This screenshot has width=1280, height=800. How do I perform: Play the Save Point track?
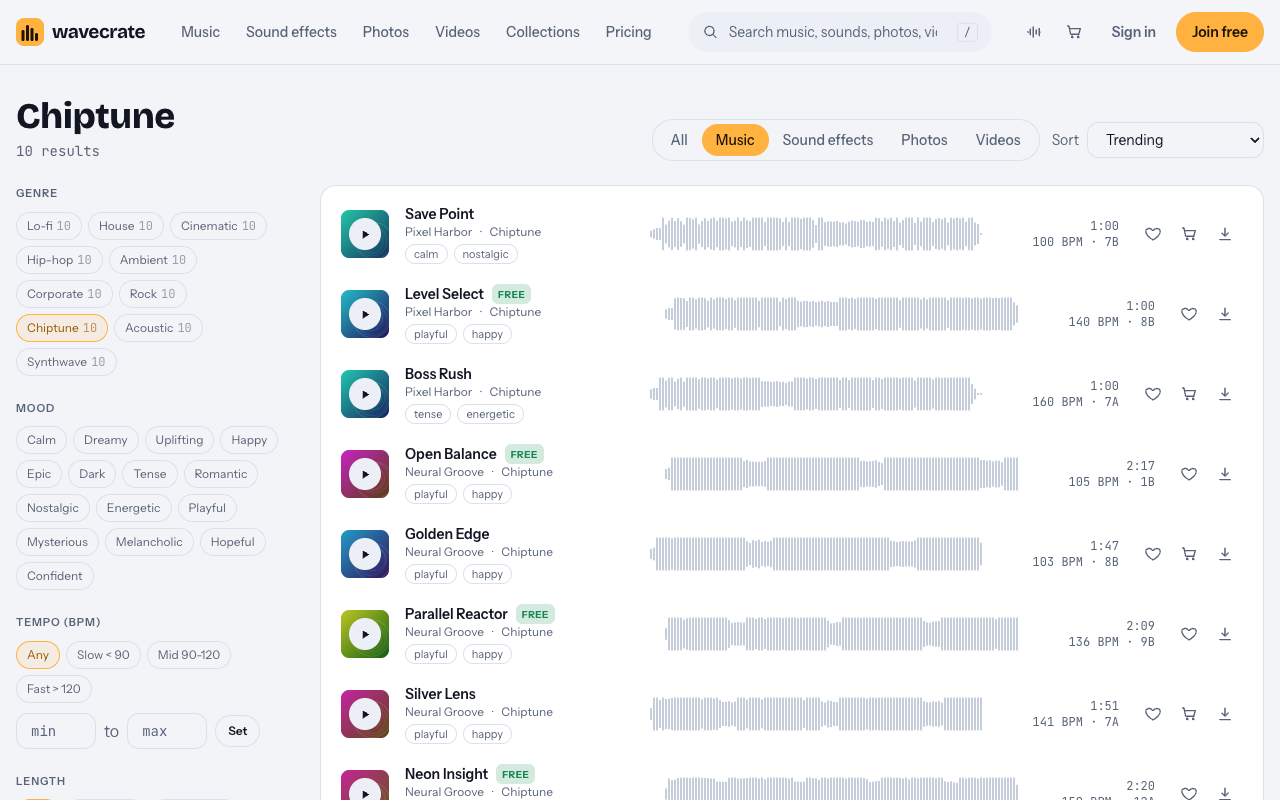(x=365, y=234)
